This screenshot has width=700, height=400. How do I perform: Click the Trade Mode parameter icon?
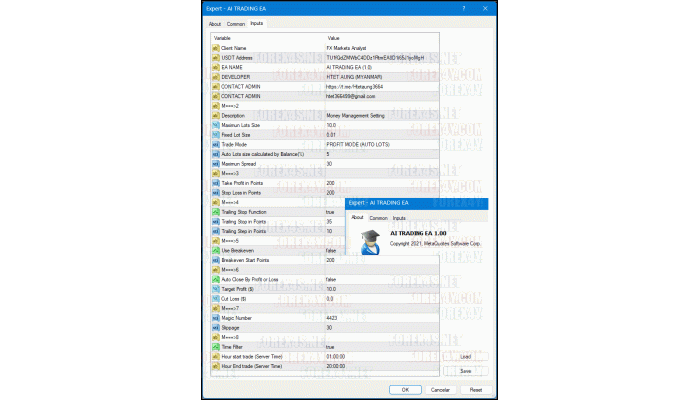215,144
